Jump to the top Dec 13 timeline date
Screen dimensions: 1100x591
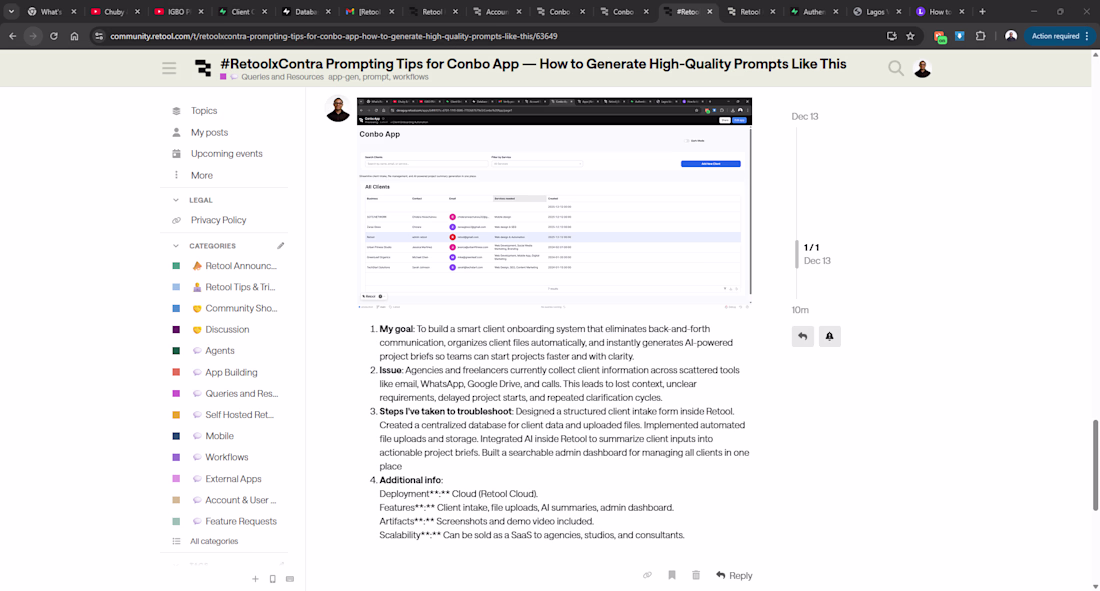[805, 117]
